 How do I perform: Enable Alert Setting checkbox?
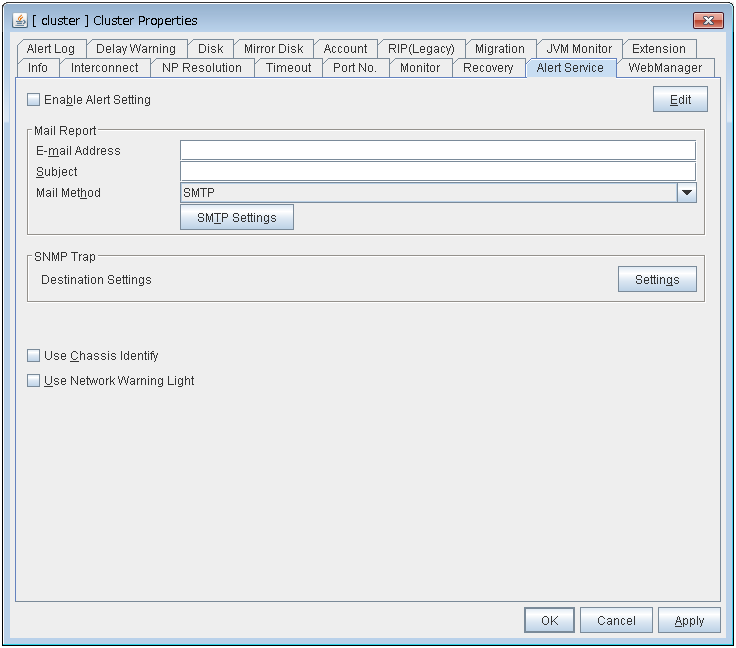pos(34,100)
